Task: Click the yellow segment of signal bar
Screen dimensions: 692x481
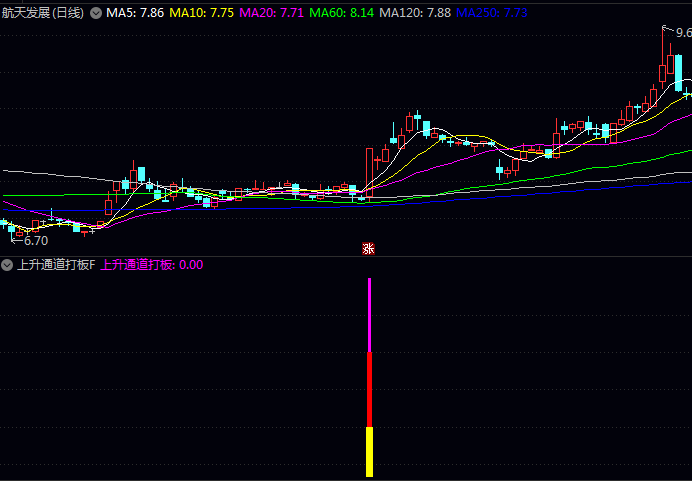Action: click(369, 452)
